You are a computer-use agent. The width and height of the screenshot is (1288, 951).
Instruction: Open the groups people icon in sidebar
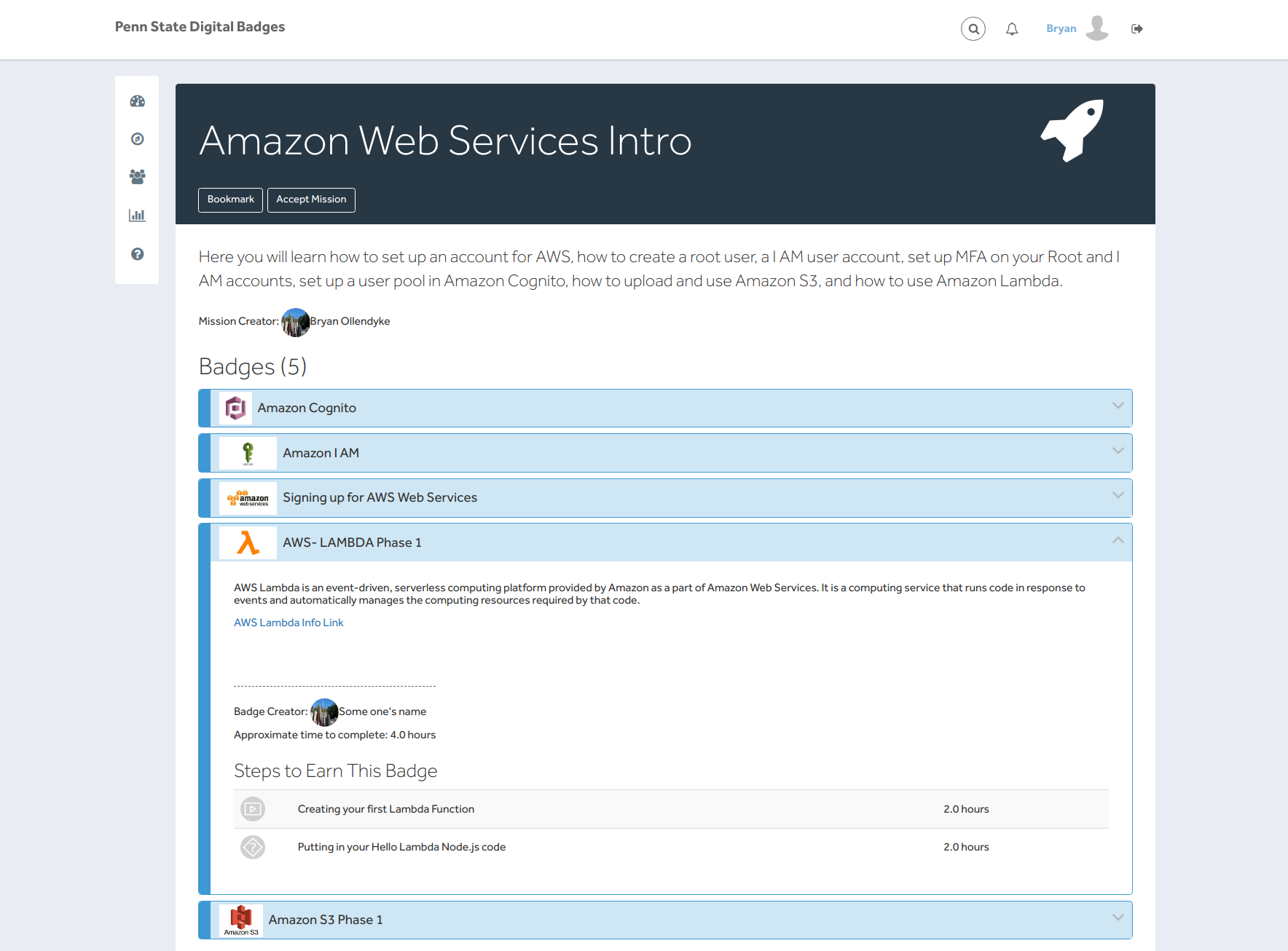(x=137, y=176)
